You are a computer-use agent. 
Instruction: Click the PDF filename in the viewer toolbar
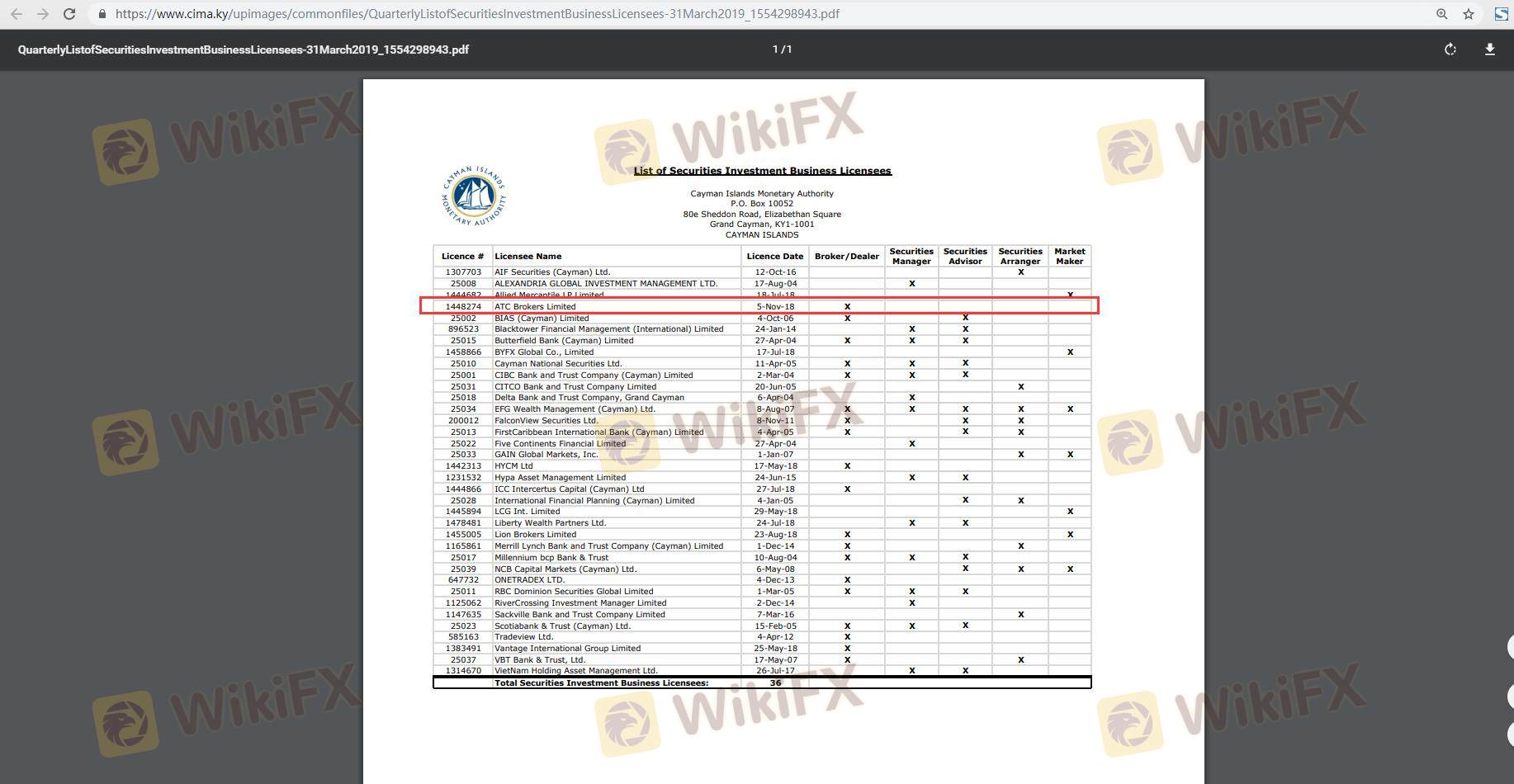click(244, 50)
